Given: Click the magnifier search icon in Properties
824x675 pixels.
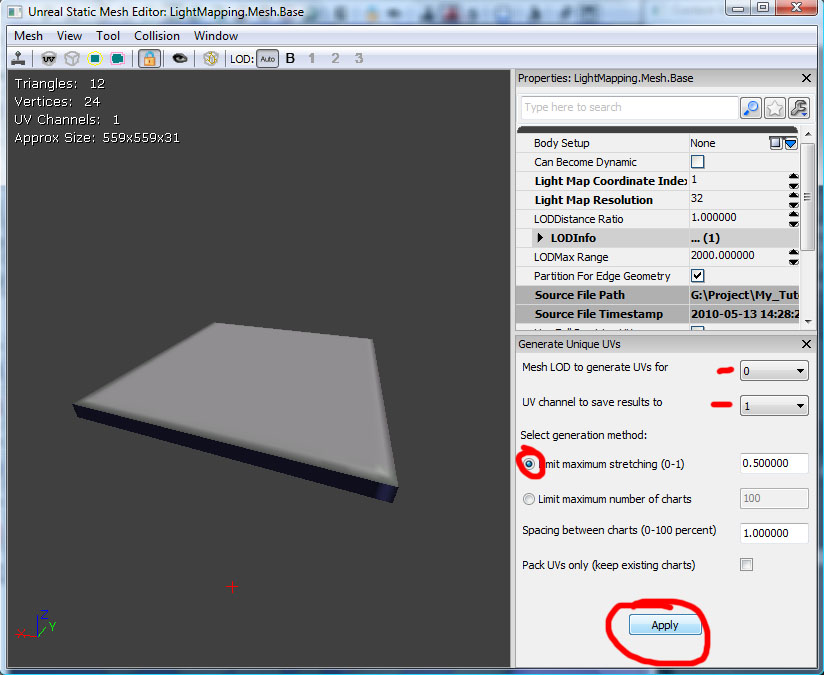Looking at the screenshot, I should point(751,108).
